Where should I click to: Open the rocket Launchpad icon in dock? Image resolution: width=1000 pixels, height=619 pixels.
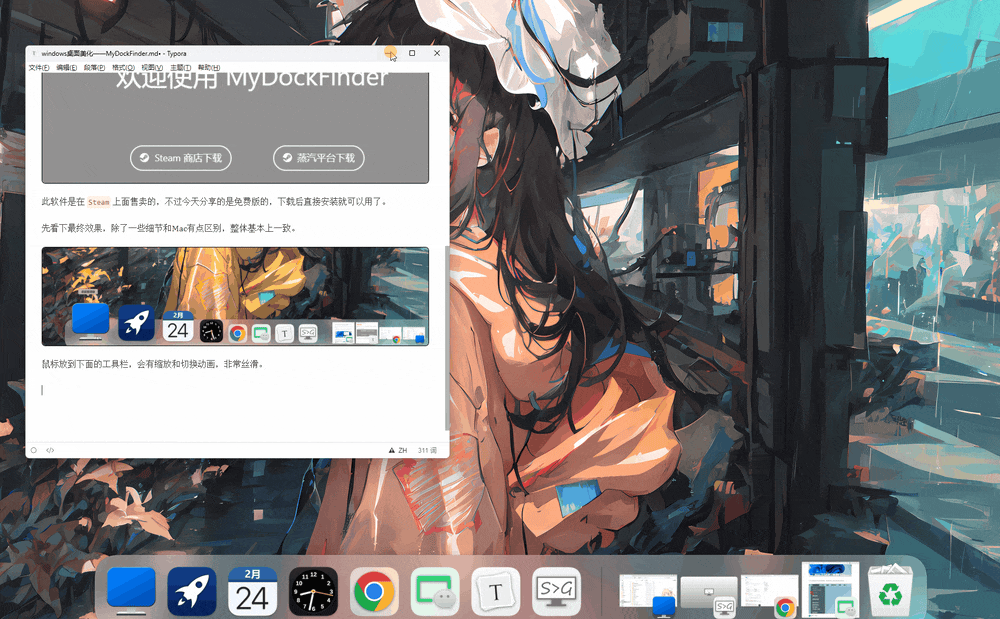point(192,591)
